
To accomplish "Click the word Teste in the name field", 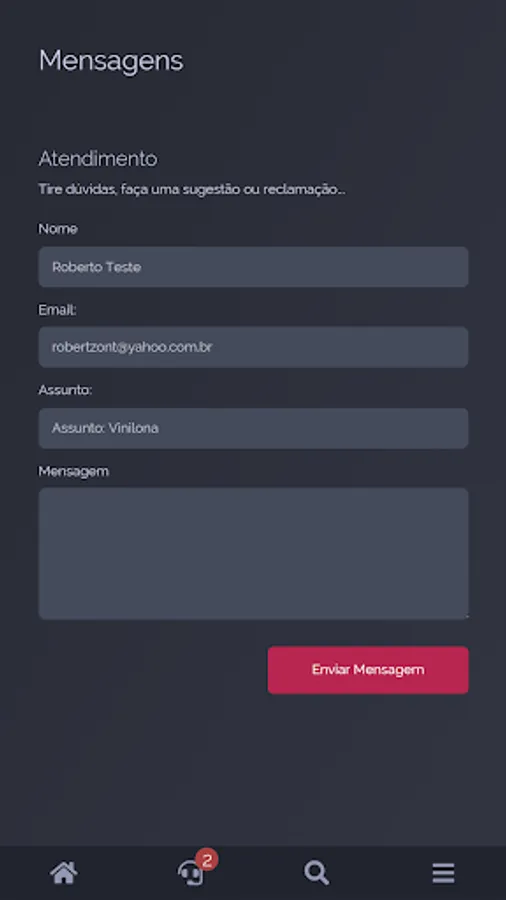I will [x=123, y=267].
